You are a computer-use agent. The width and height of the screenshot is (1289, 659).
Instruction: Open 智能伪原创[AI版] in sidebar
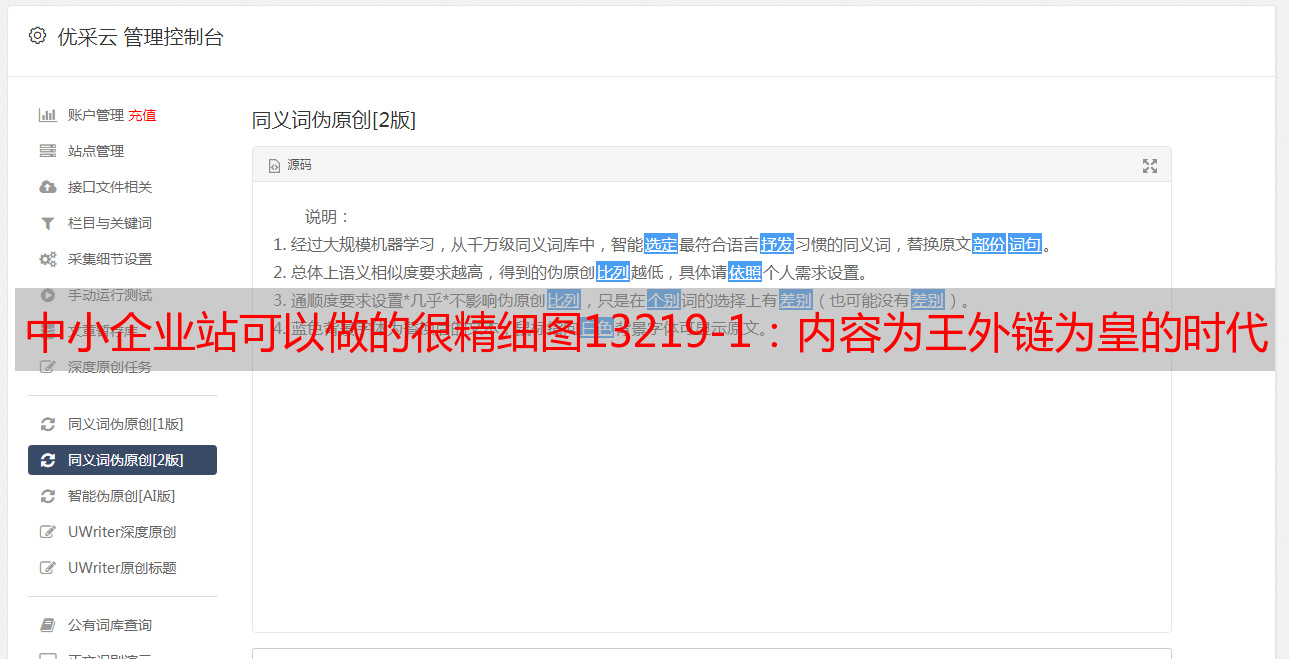[122, 496]
